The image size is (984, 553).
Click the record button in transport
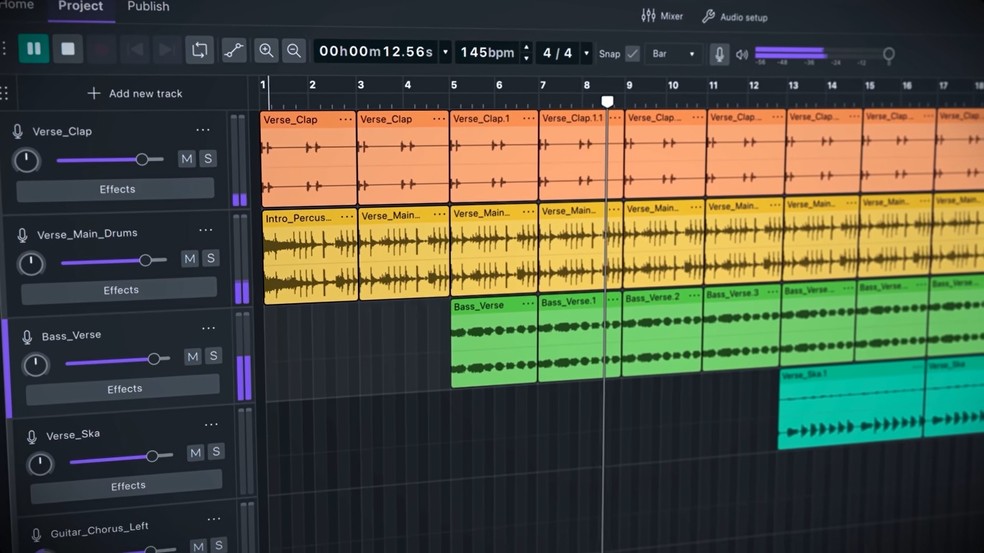[x=102, y=50]
